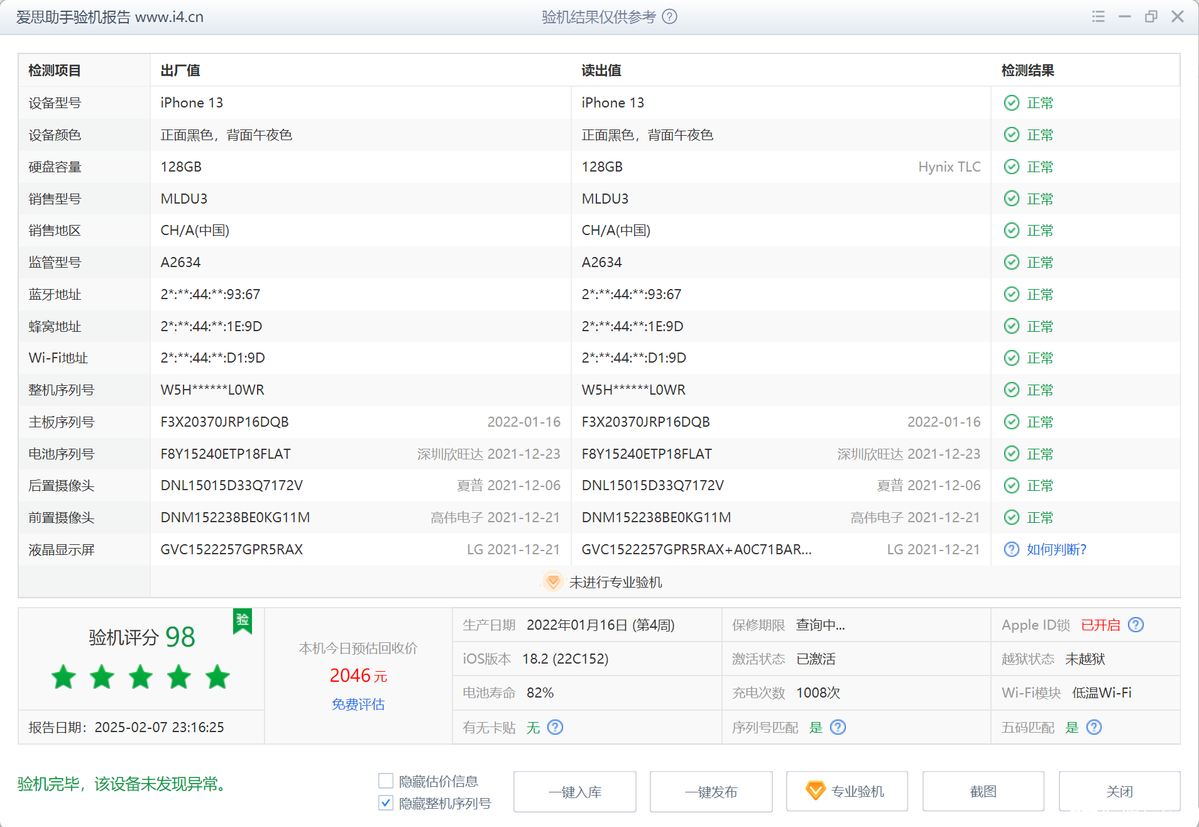Click the green check icon in 销售型号 row

tap(1011, 199)
